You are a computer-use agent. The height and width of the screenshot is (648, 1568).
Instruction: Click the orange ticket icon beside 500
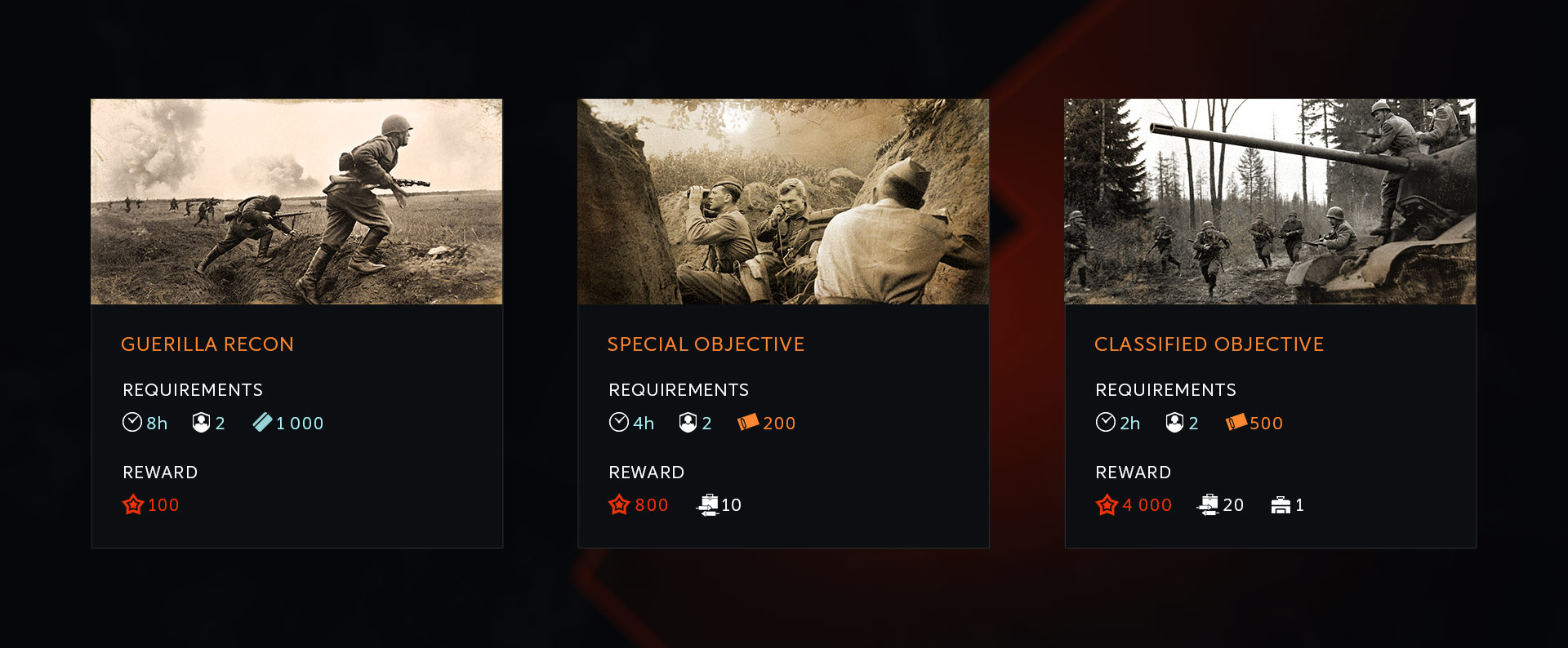pos(1236,422)
